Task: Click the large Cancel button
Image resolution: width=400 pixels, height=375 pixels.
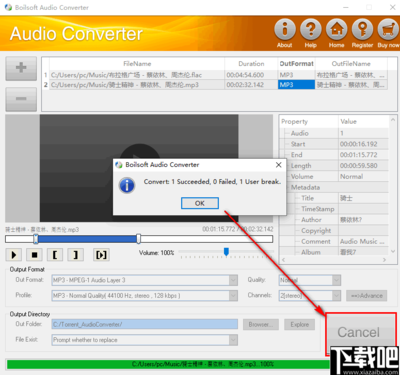Action: coord(359,332)
